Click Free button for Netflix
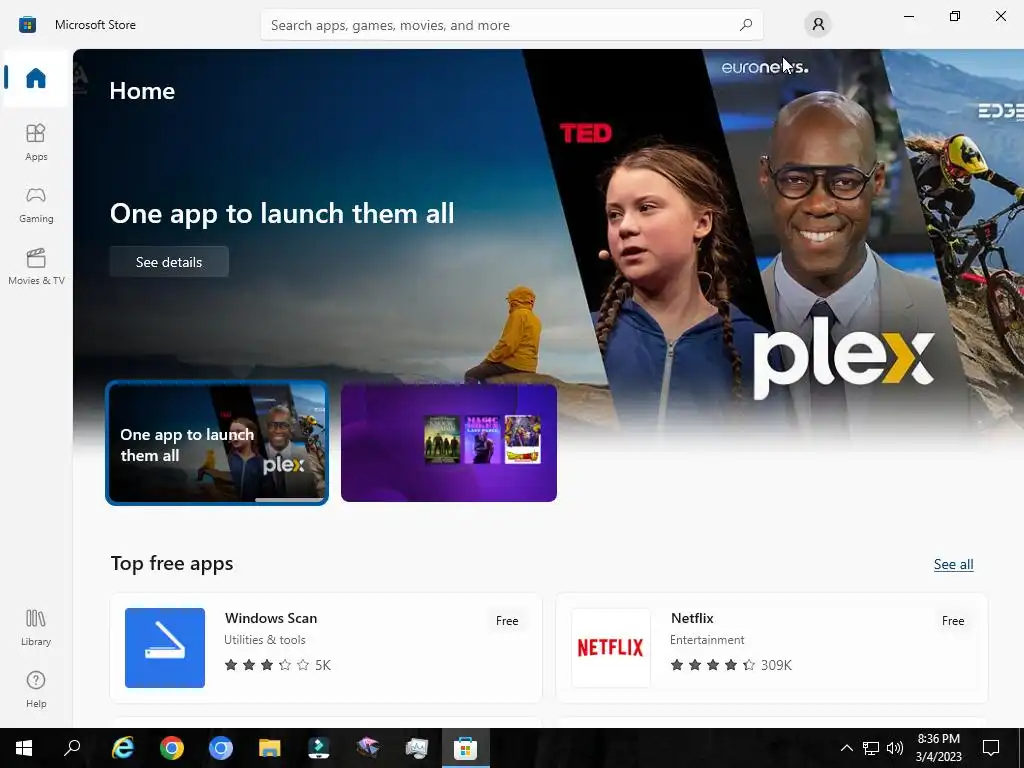The height and width of the screenshot is (768, 1024). 953,621
